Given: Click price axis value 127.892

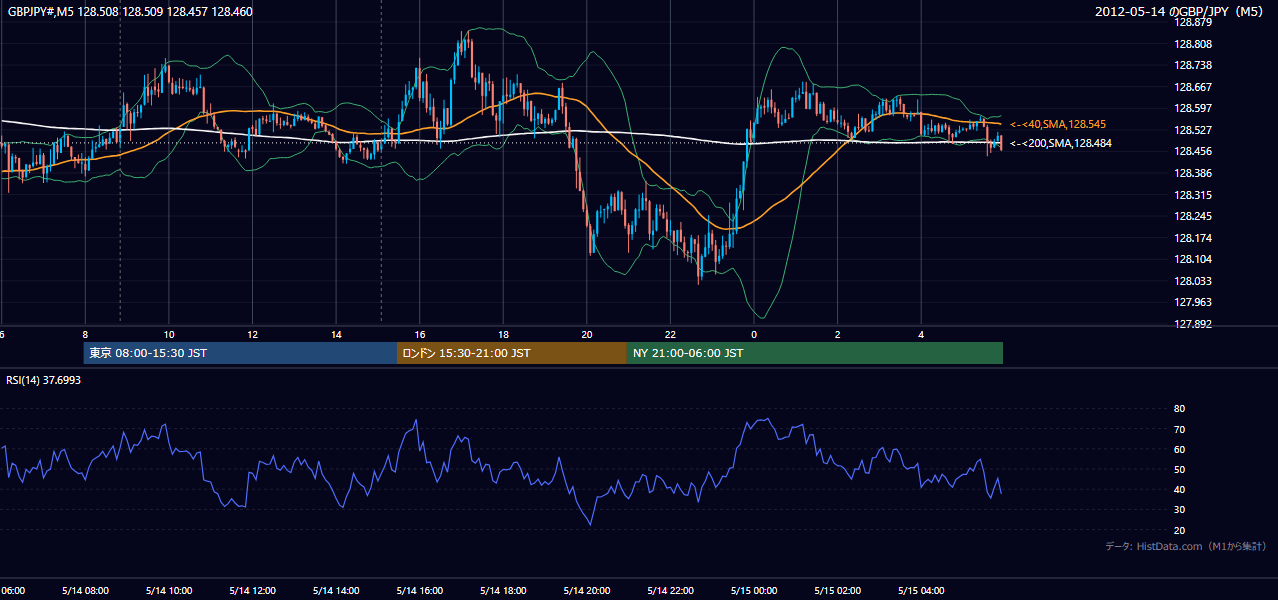Looking at the screenshot, I should coord(1192,324).
